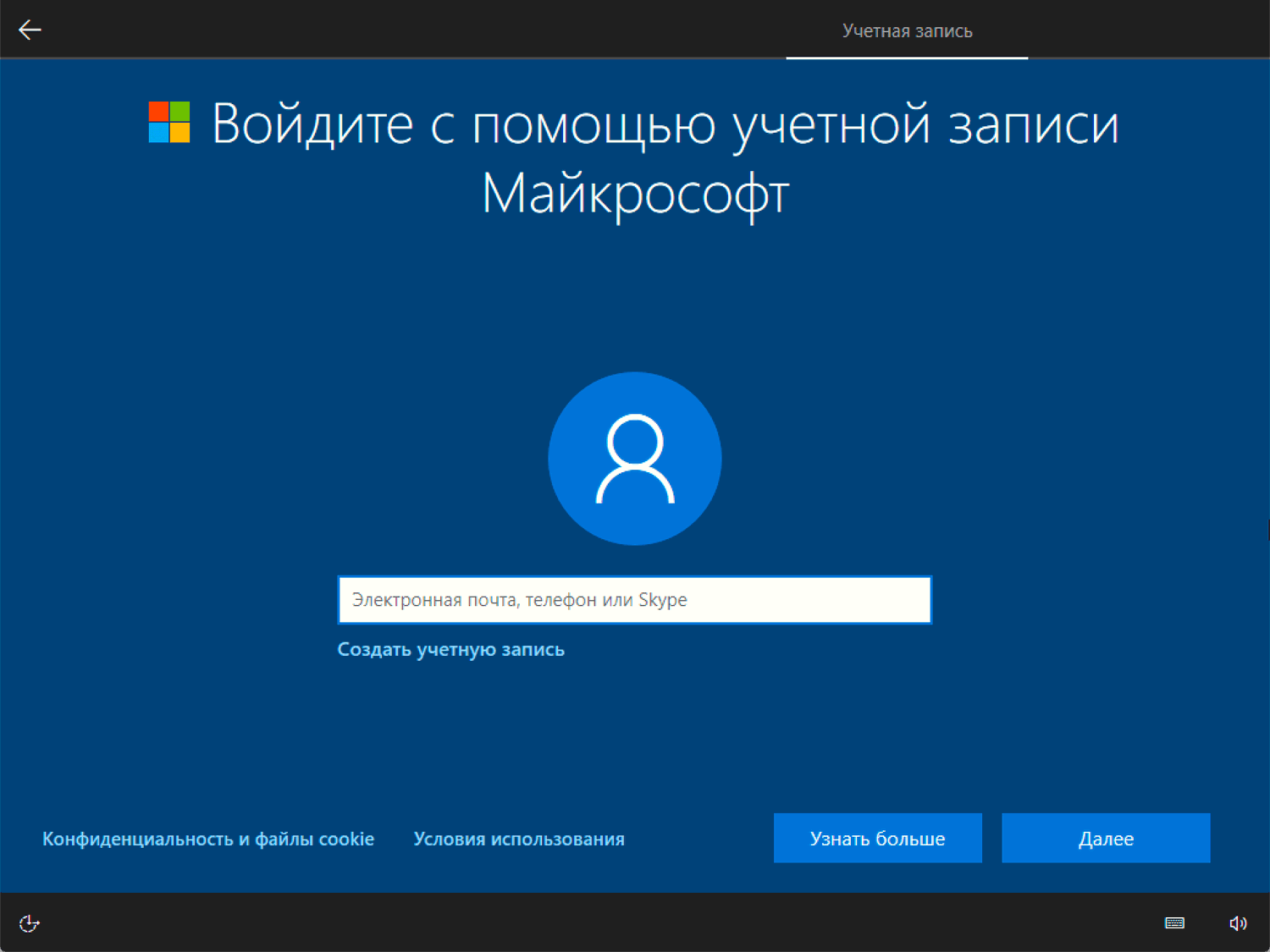The image size is (1270, 952).
Task: Click the user avatar picture
Action: (x=635, y=459)
